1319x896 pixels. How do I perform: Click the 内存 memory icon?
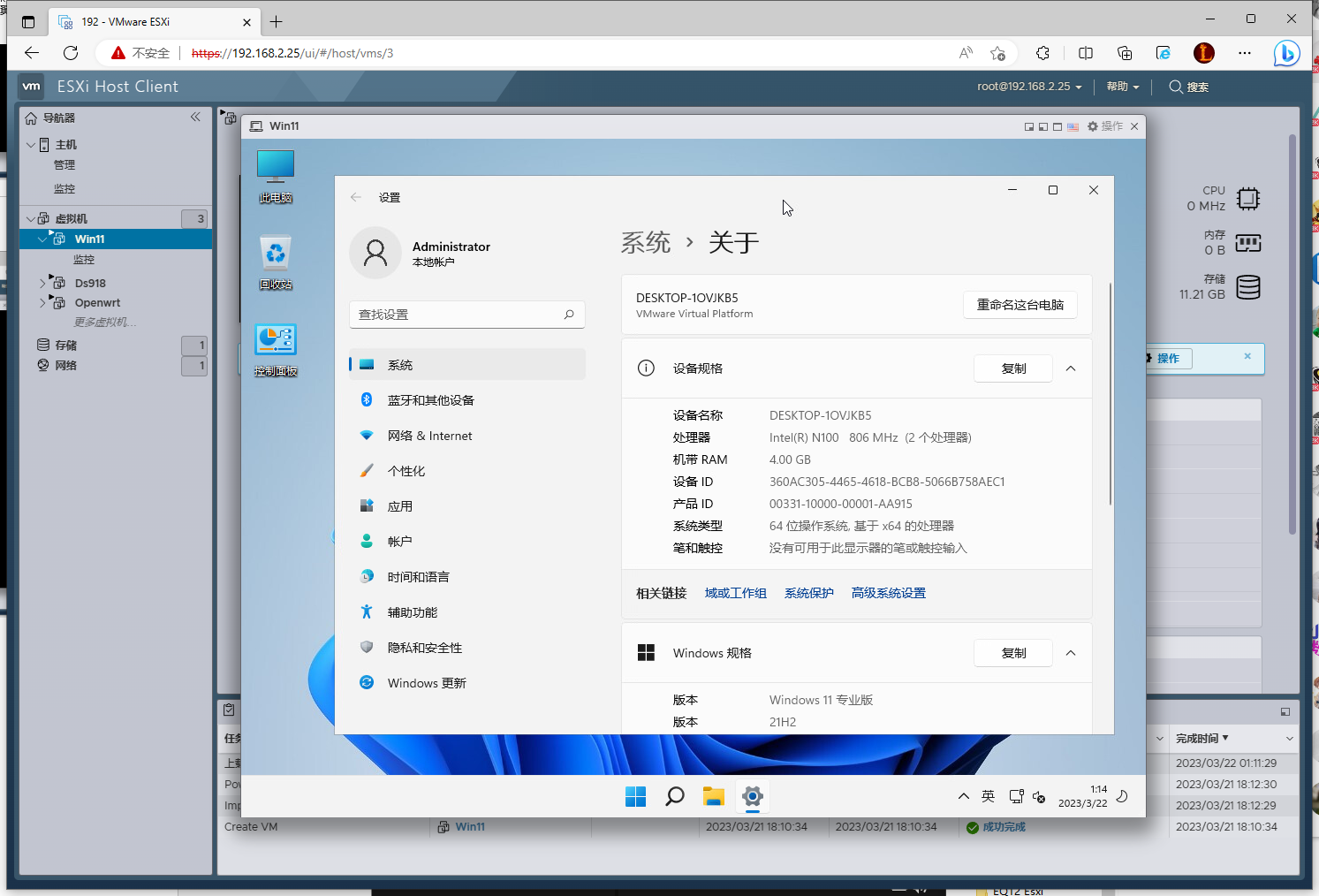click(1248, 243)
